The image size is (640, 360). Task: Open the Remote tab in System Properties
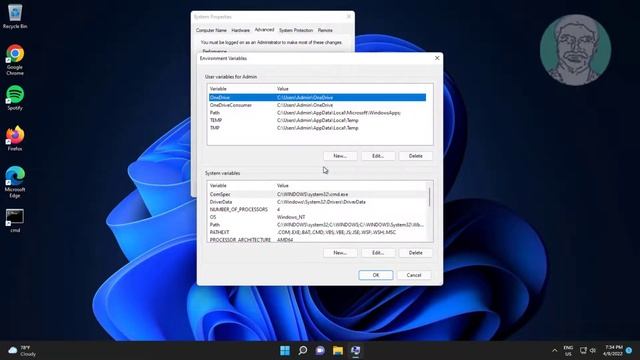click(x=325, y=30)
